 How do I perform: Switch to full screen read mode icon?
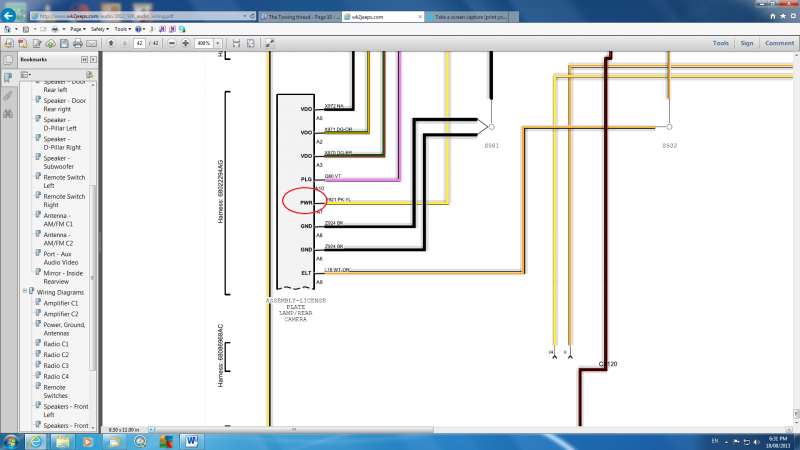coord(270,44)
